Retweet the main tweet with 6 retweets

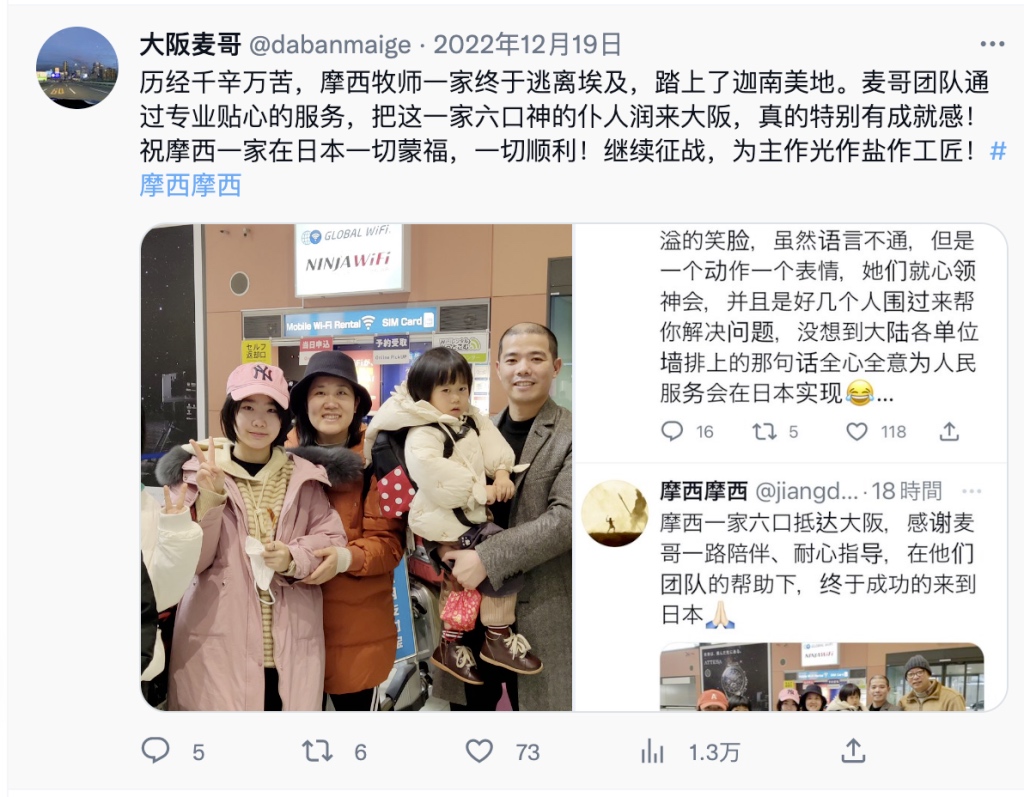coord(317,751)
